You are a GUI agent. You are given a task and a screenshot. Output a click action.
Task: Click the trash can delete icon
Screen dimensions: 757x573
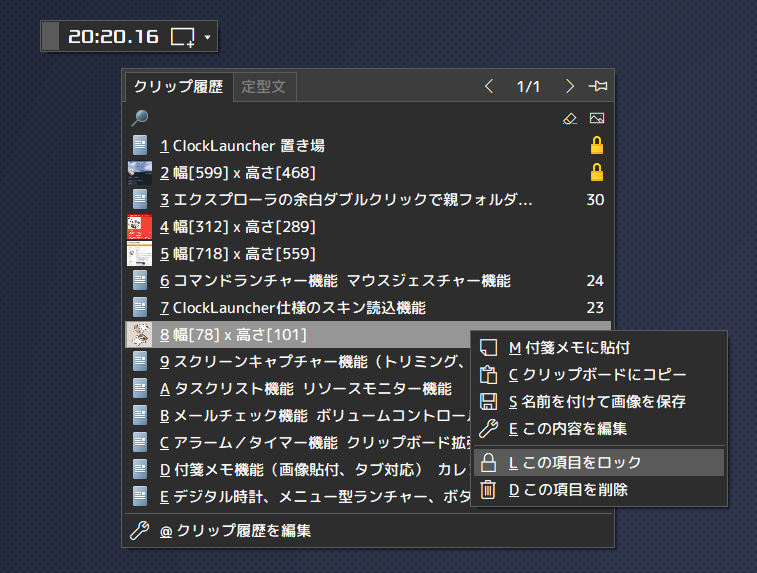tap(489, 490)
